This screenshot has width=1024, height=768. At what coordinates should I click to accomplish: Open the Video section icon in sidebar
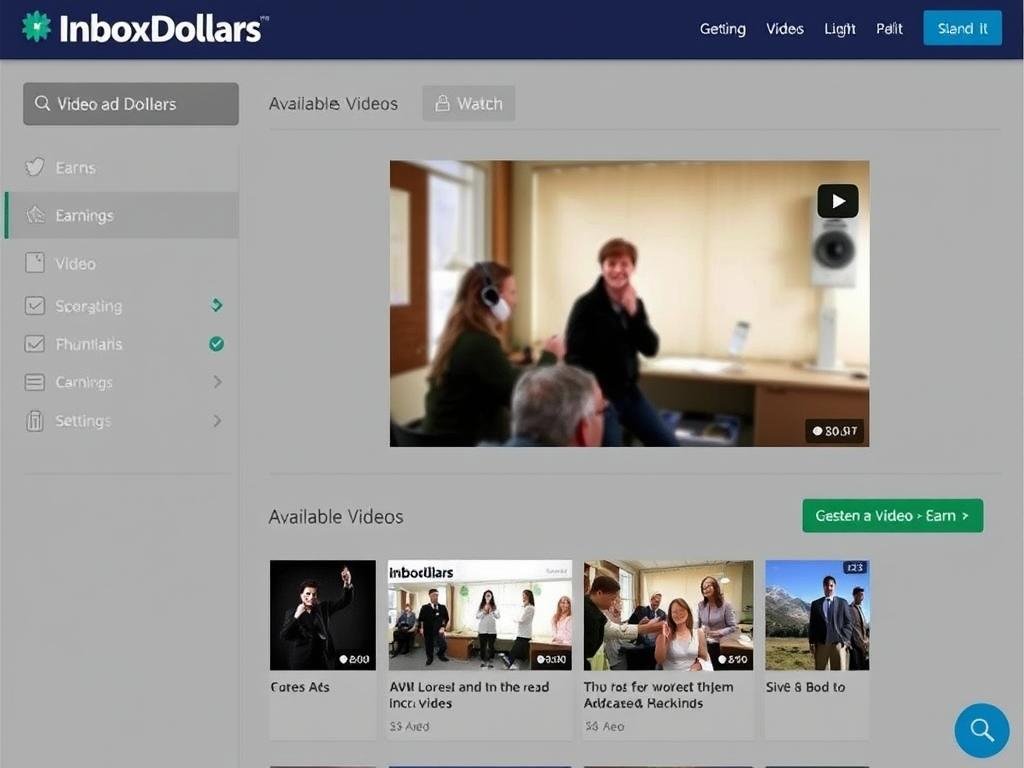[x=34, y=263]
